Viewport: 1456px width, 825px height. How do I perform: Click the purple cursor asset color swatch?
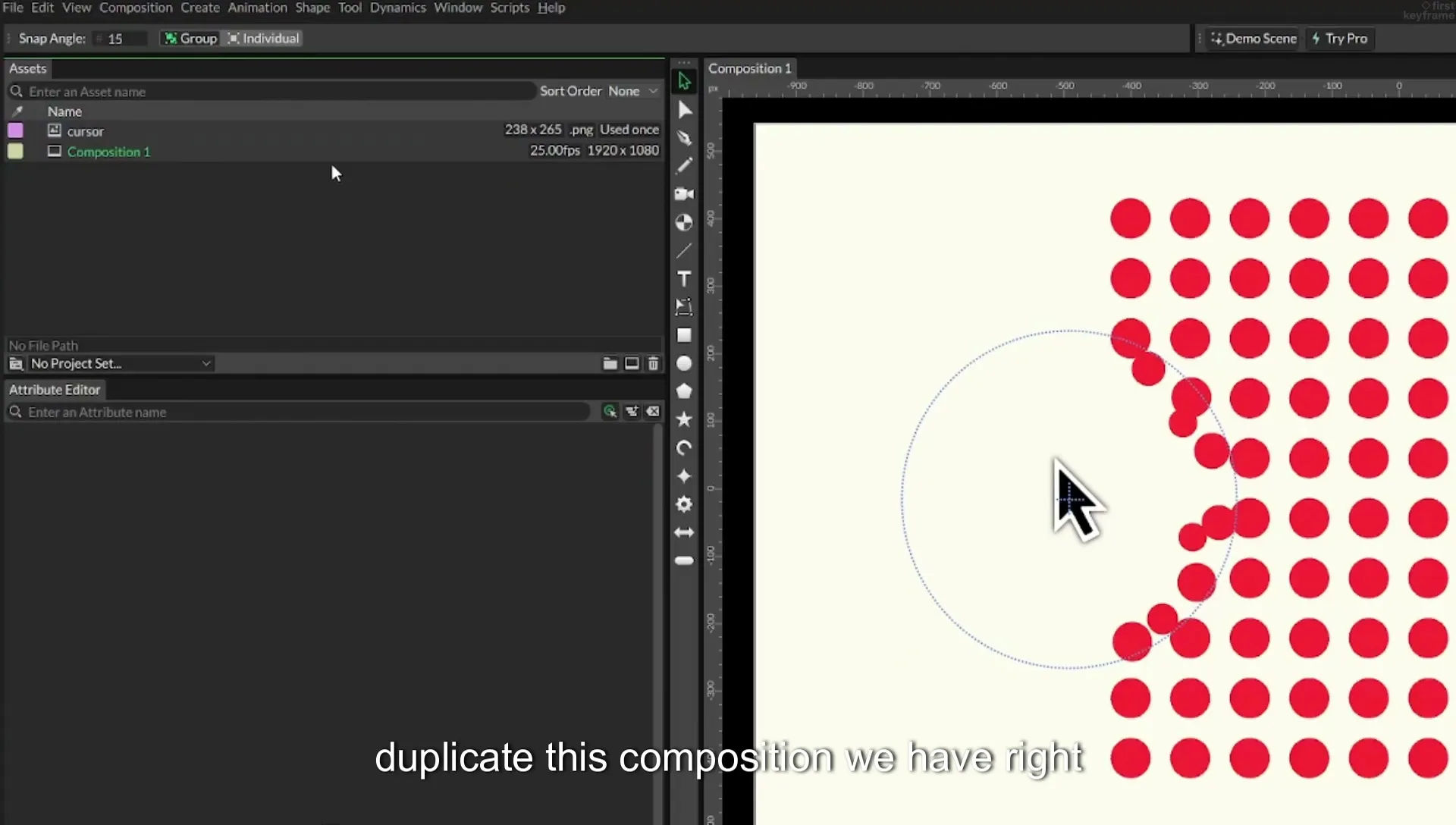point(15,130)
